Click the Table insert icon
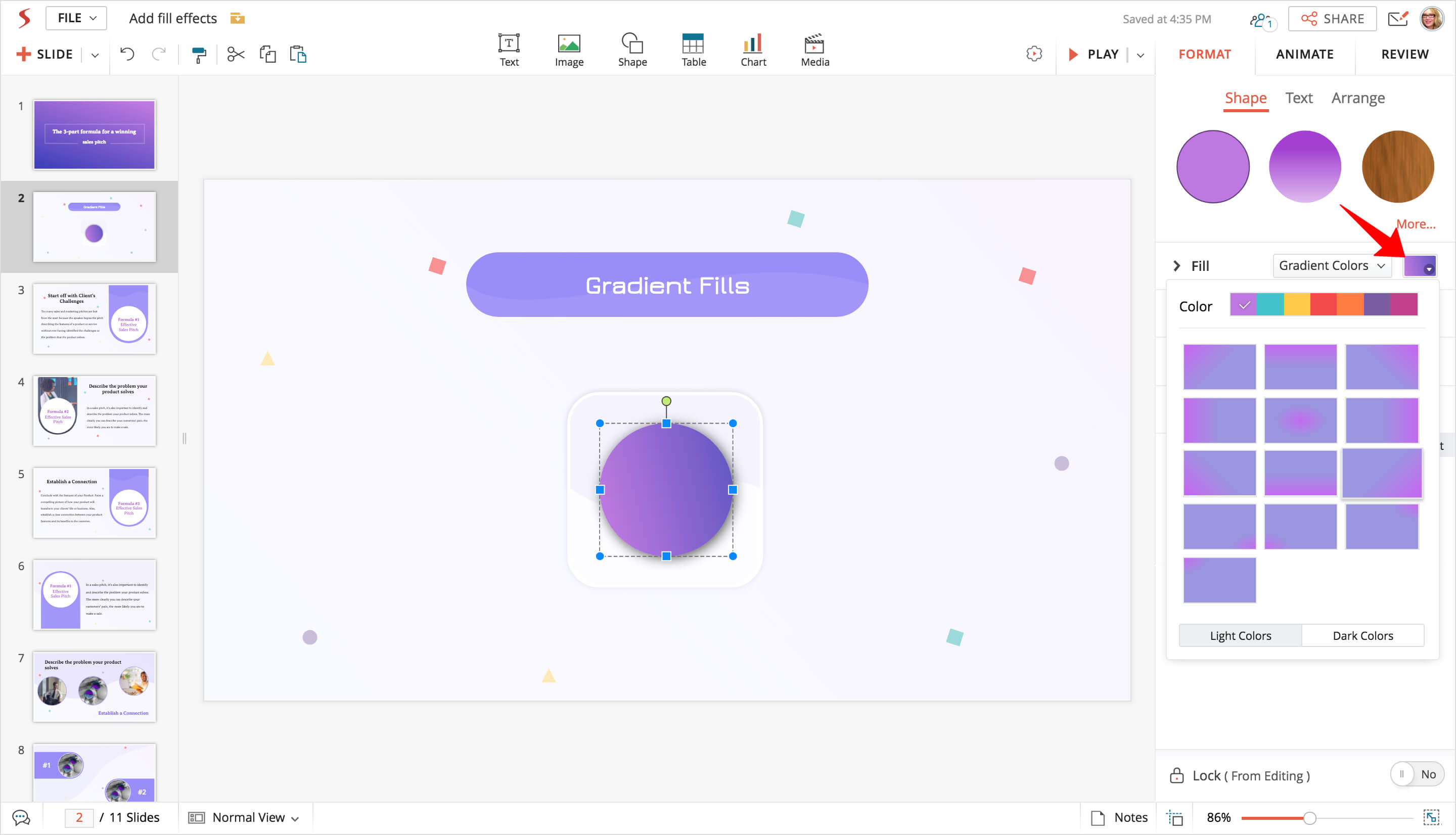Image resolution: width=1456 pixels, height=835 pixels. click(x=693, y=51)
